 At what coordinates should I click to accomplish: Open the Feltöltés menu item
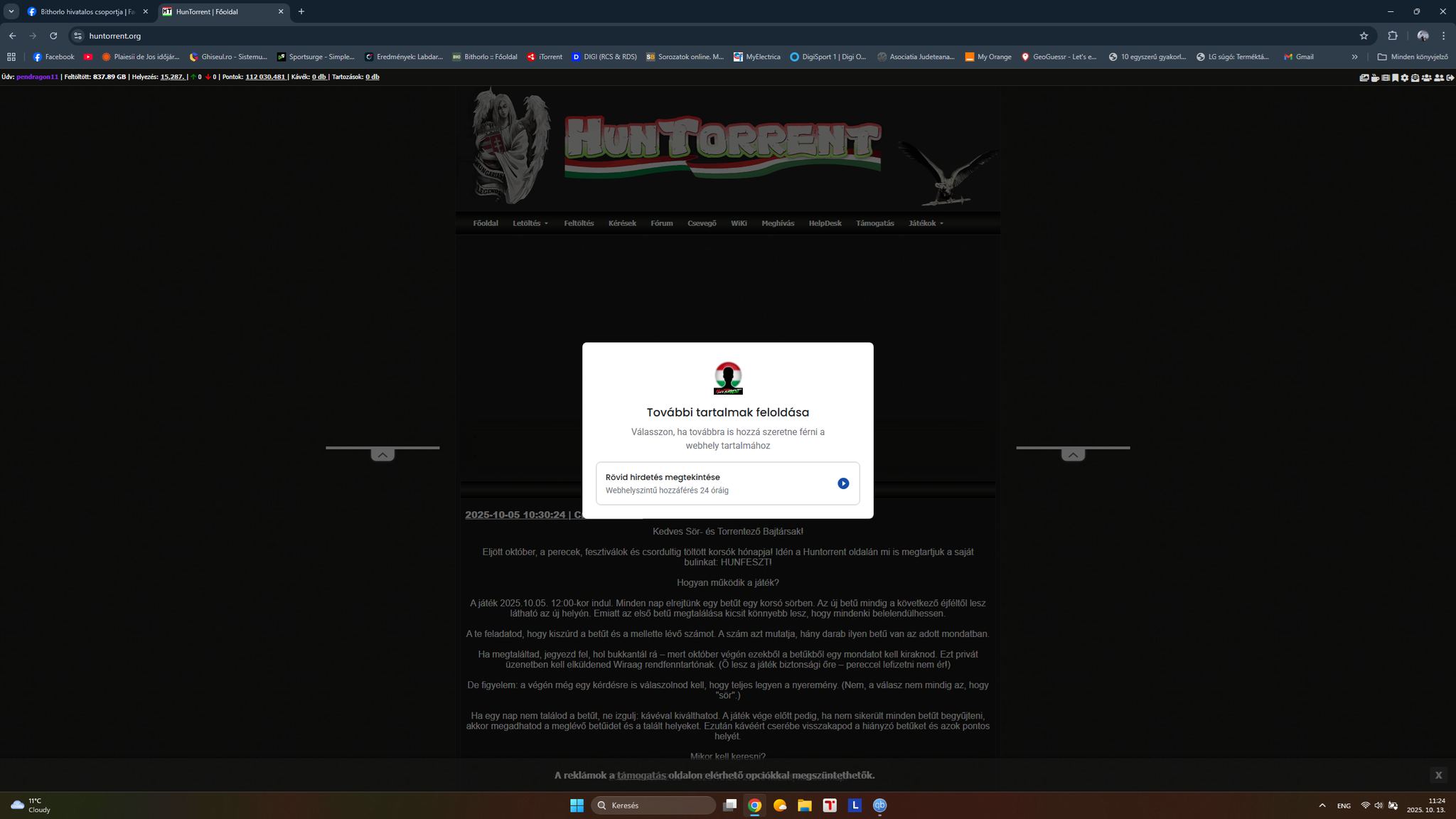579,223
